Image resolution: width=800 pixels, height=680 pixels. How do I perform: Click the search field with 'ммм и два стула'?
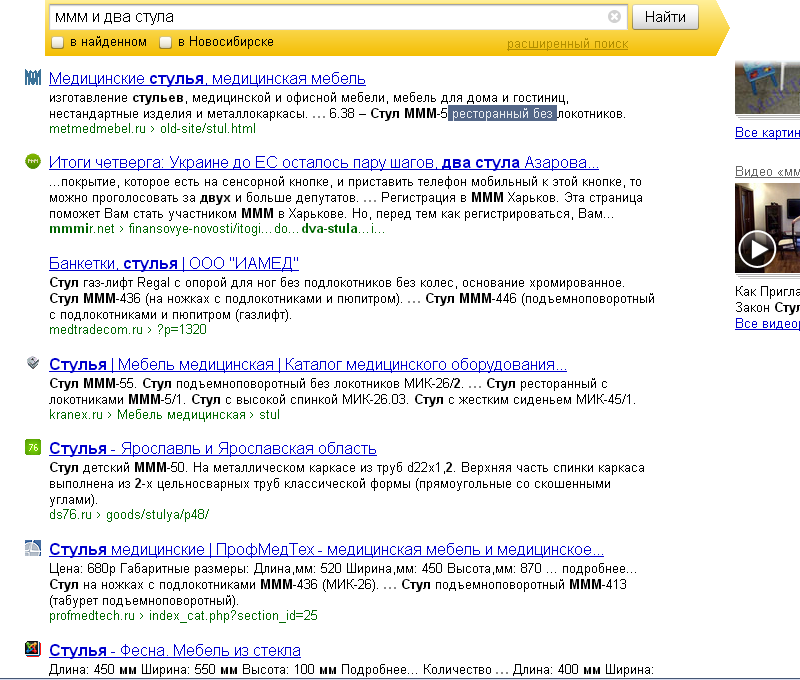point(320,17)
